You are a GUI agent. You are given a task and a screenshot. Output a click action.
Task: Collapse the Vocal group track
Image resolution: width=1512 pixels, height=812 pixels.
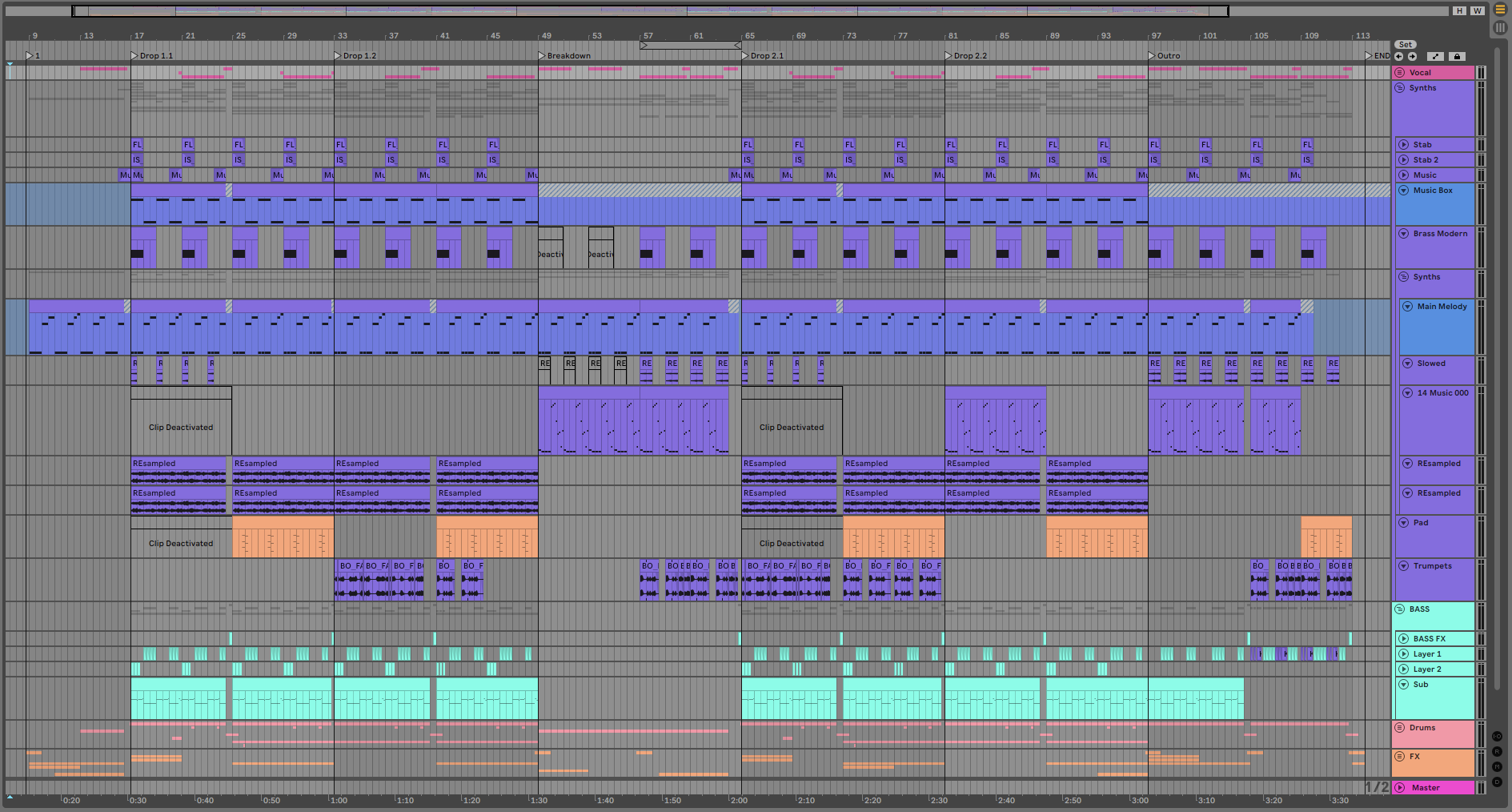tap(1400, 73)
